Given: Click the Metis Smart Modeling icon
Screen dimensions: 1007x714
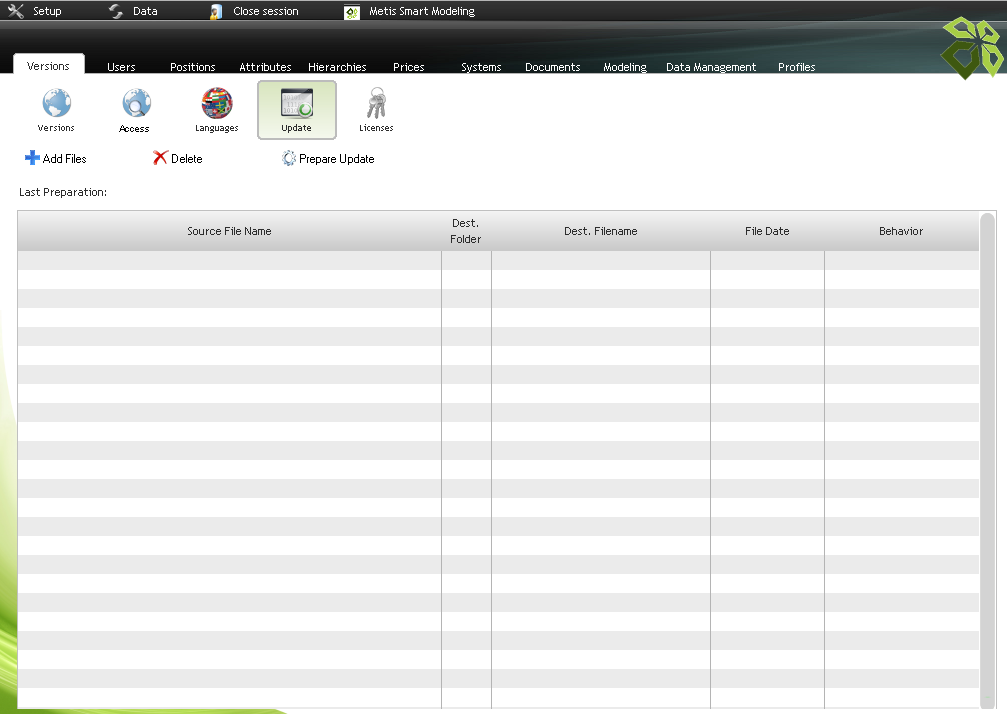Looking at the screenshot, I should (352, 12).
